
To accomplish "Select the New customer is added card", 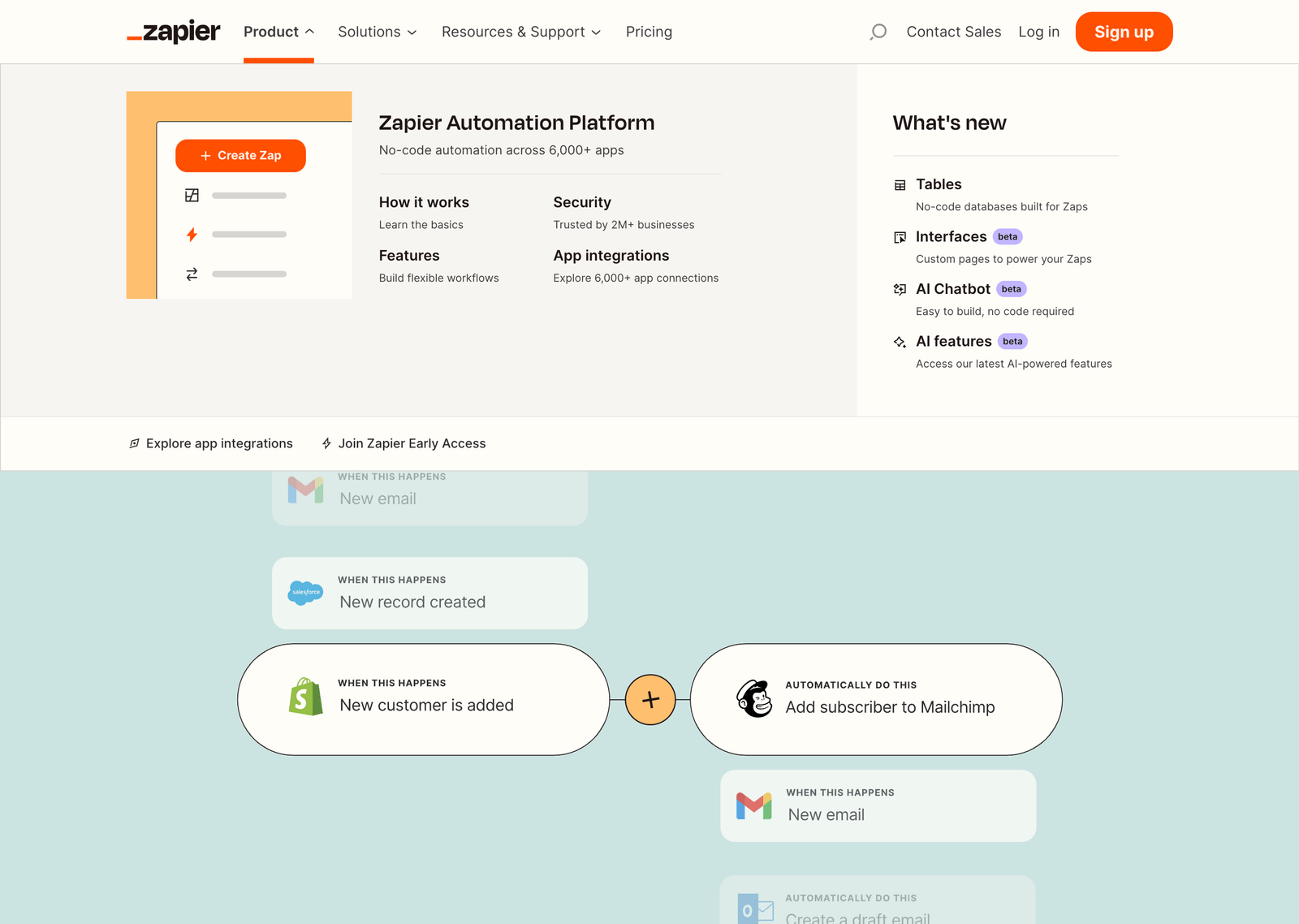I will pyautogui.click(x=423, y=700).
